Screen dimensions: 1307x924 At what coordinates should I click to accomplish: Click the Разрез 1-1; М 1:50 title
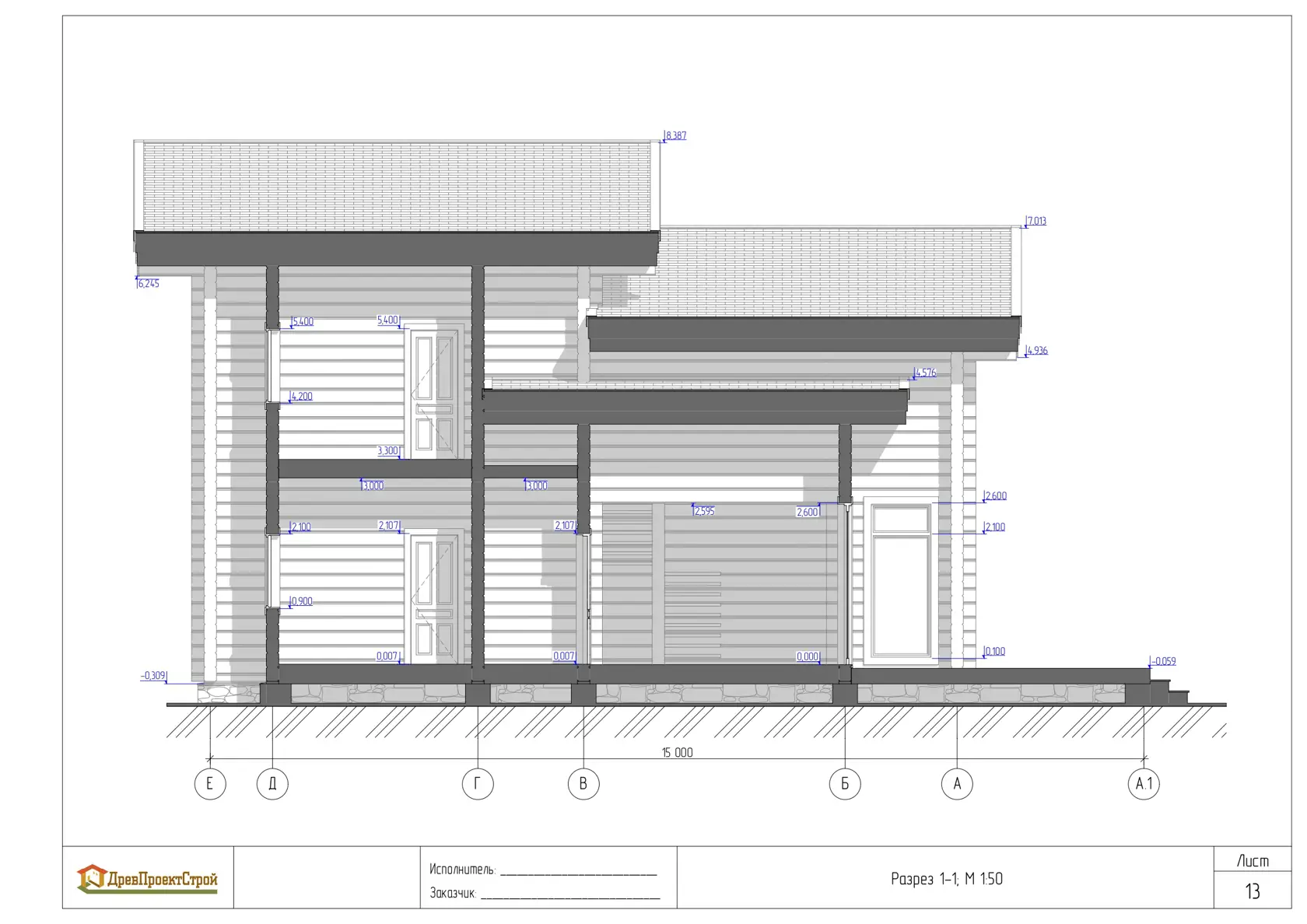pos(947,879)
